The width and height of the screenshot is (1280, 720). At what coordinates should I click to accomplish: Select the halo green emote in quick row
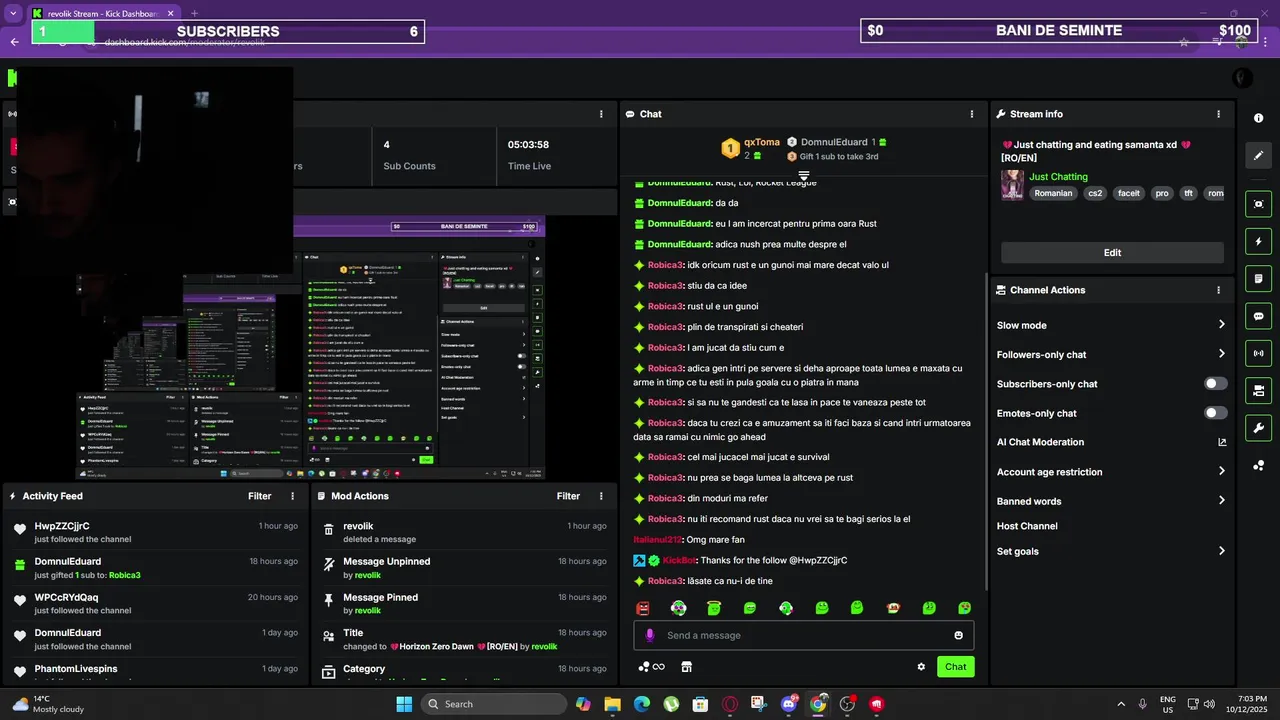click(714, 608)
